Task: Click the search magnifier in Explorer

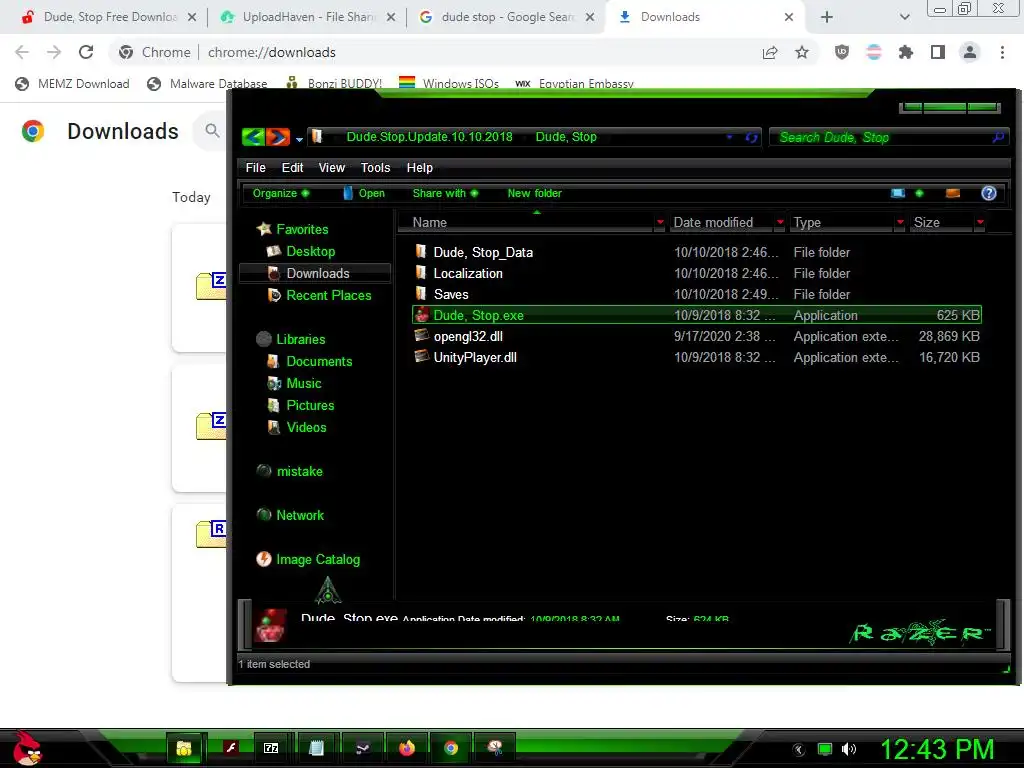Action: click(x=998, y=137)
